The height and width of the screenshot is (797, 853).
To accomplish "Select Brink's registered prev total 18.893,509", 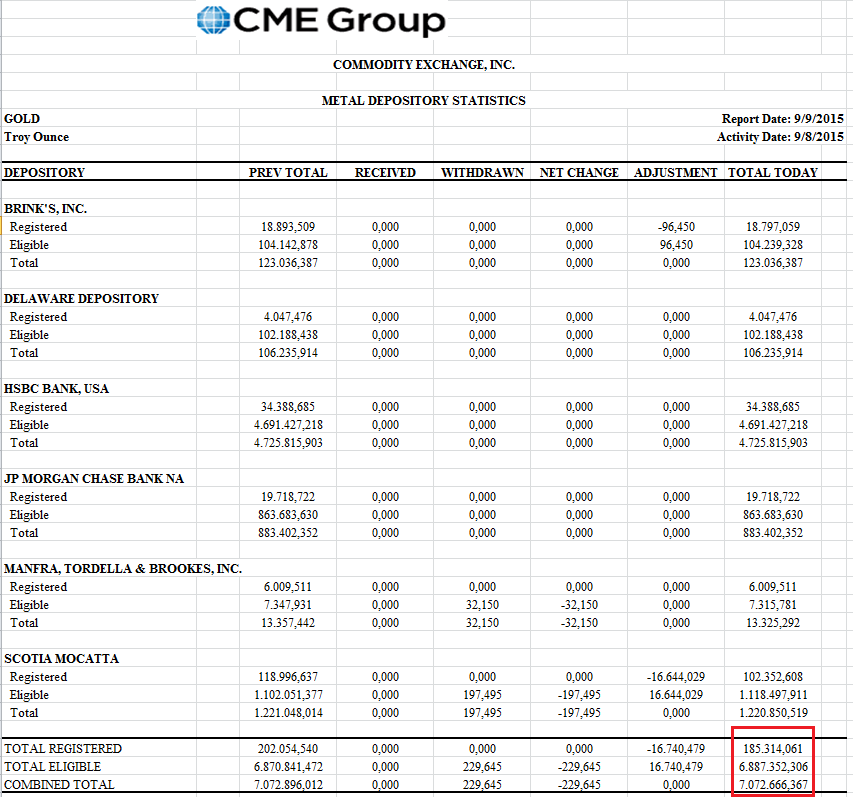I will click(288, 227).
